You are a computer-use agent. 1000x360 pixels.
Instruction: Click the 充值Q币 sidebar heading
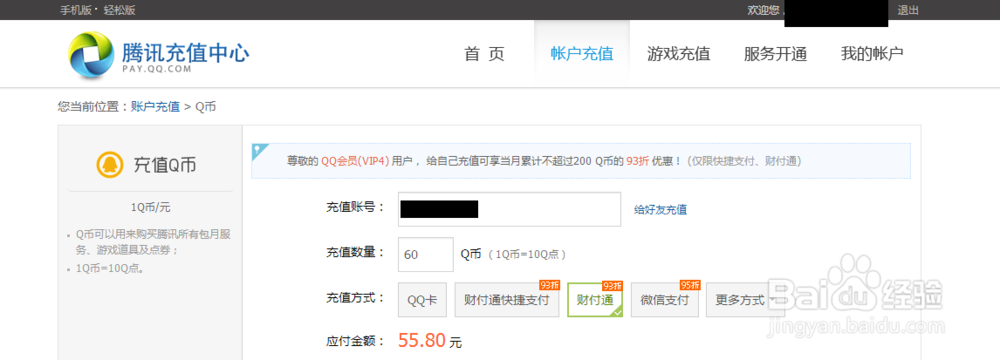[x=165, y=165]
